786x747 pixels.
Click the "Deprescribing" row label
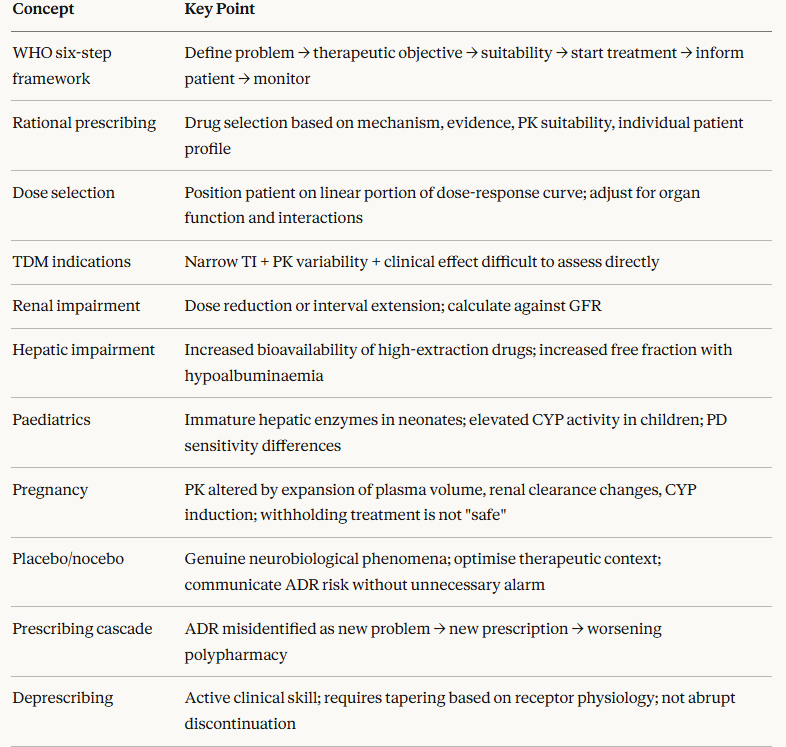click(x=62, y=698)
